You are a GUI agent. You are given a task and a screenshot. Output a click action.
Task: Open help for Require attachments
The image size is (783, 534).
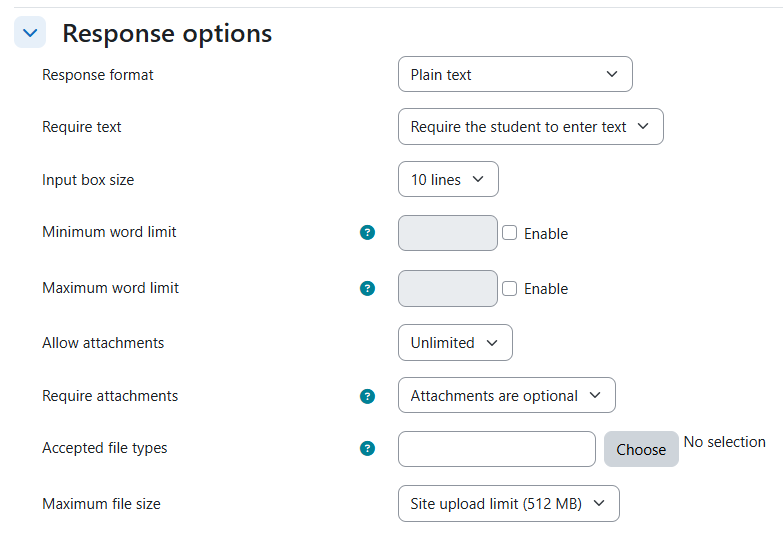coord(368,396)
